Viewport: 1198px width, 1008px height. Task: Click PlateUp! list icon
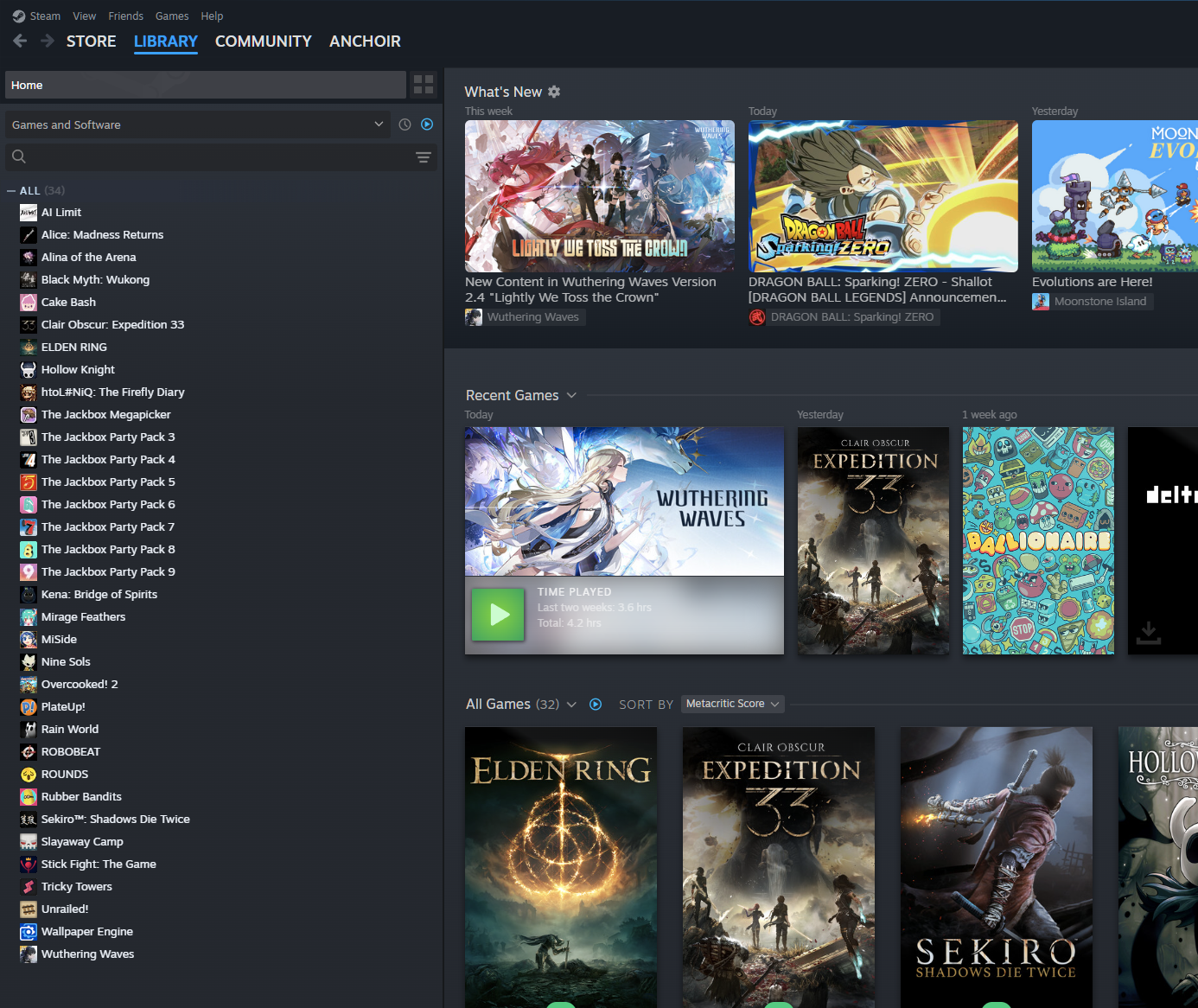[x=29, y=706]
